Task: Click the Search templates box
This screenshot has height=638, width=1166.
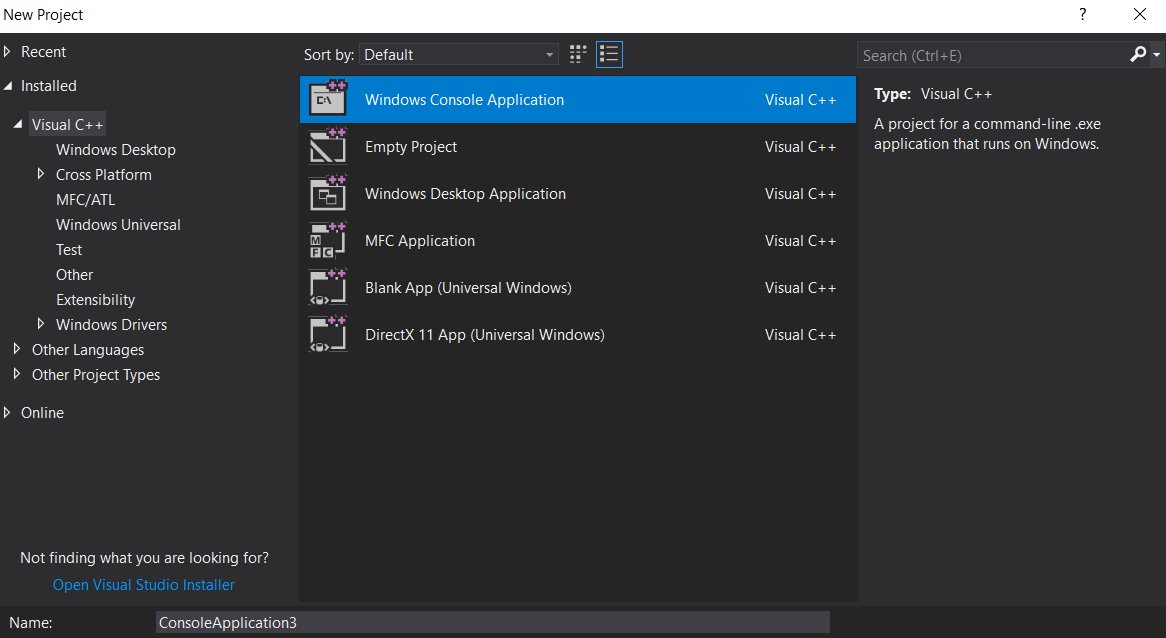Action: 990,55
